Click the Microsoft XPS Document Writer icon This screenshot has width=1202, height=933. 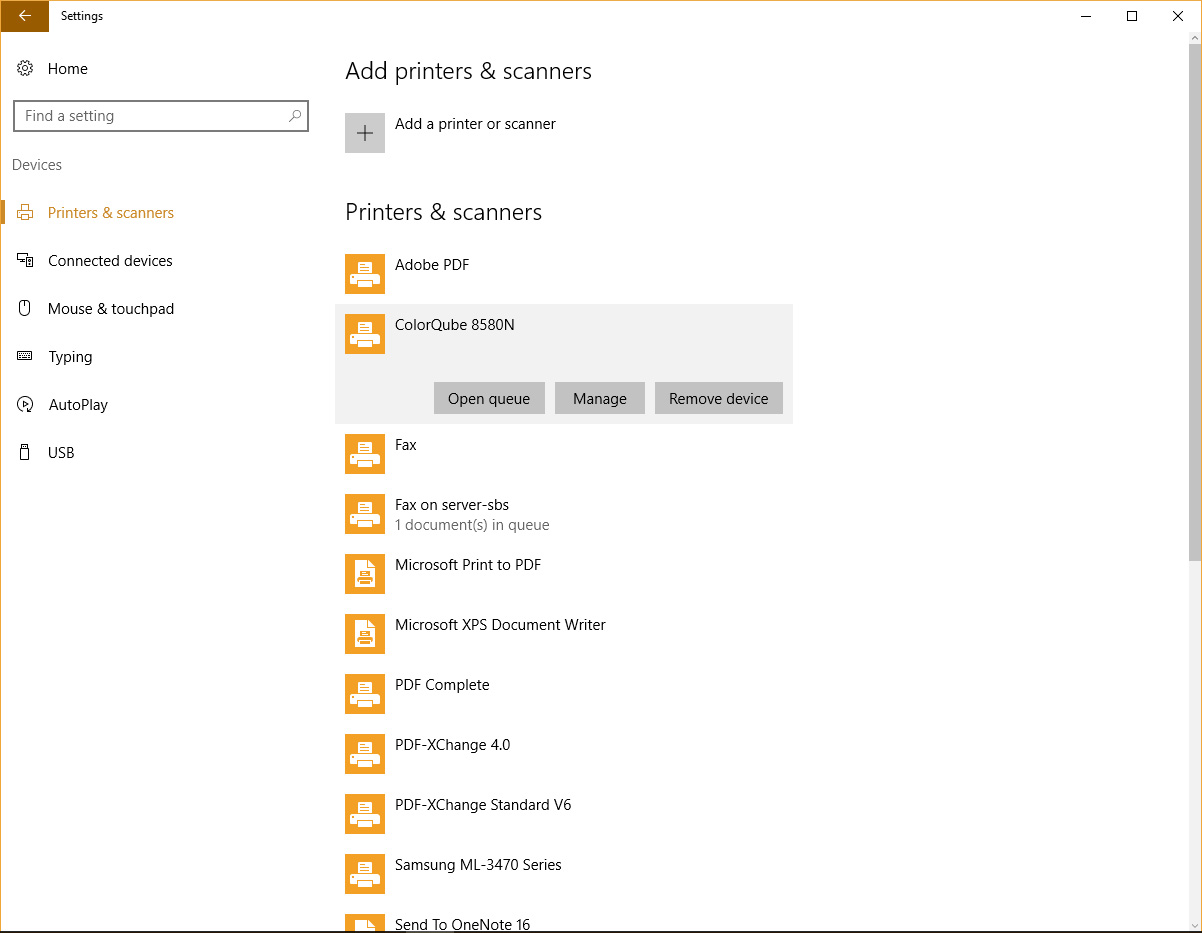tap(365, 634)
